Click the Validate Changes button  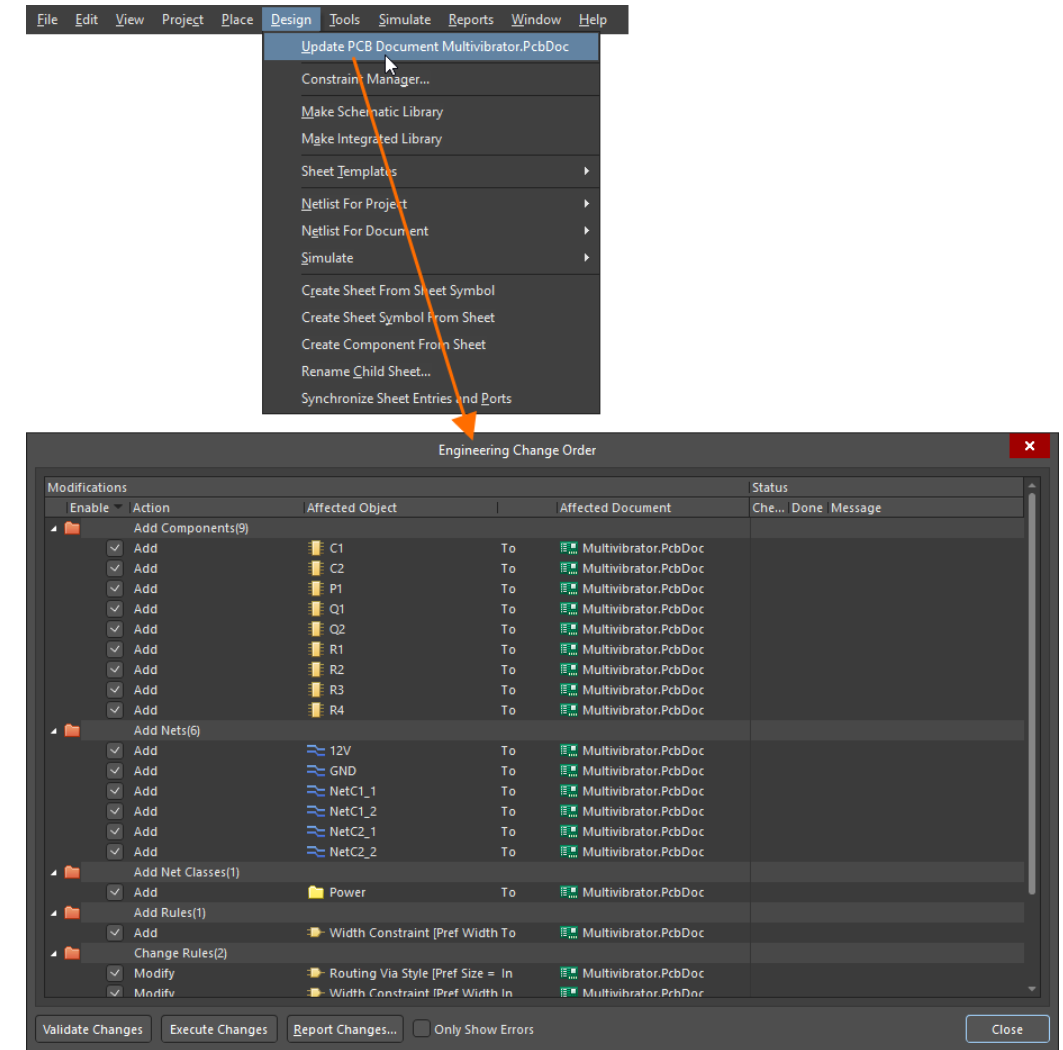(x=93, y=1029)
